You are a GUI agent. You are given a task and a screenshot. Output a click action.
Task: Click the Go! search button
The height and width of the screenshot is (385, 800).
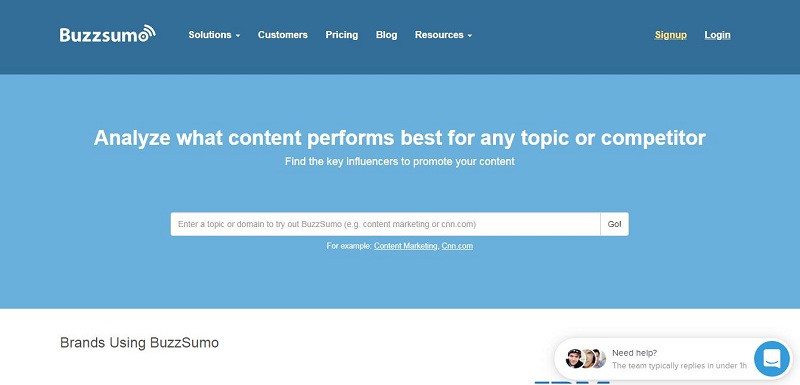[x=614, y=224]
